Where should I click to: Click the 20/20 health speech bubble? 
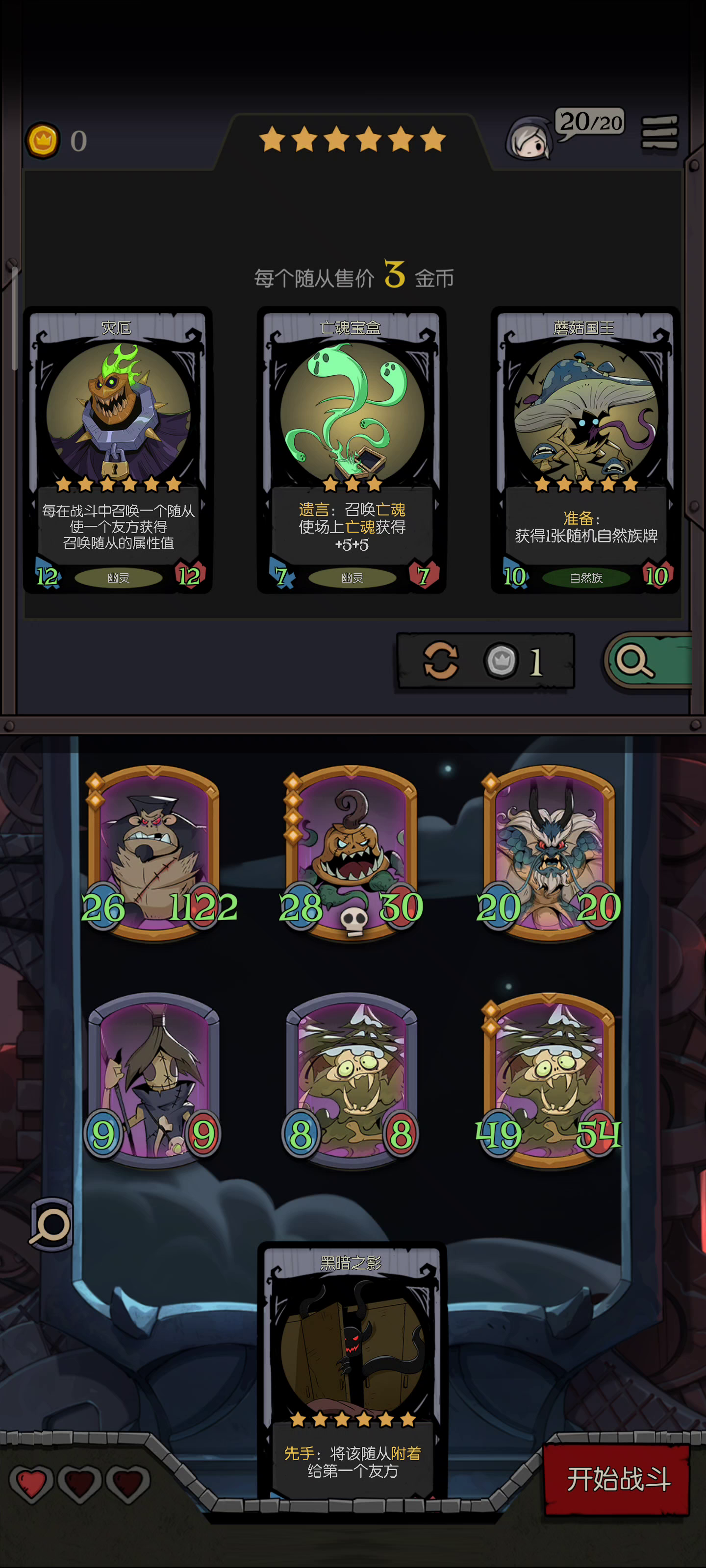tap(590, 123)
